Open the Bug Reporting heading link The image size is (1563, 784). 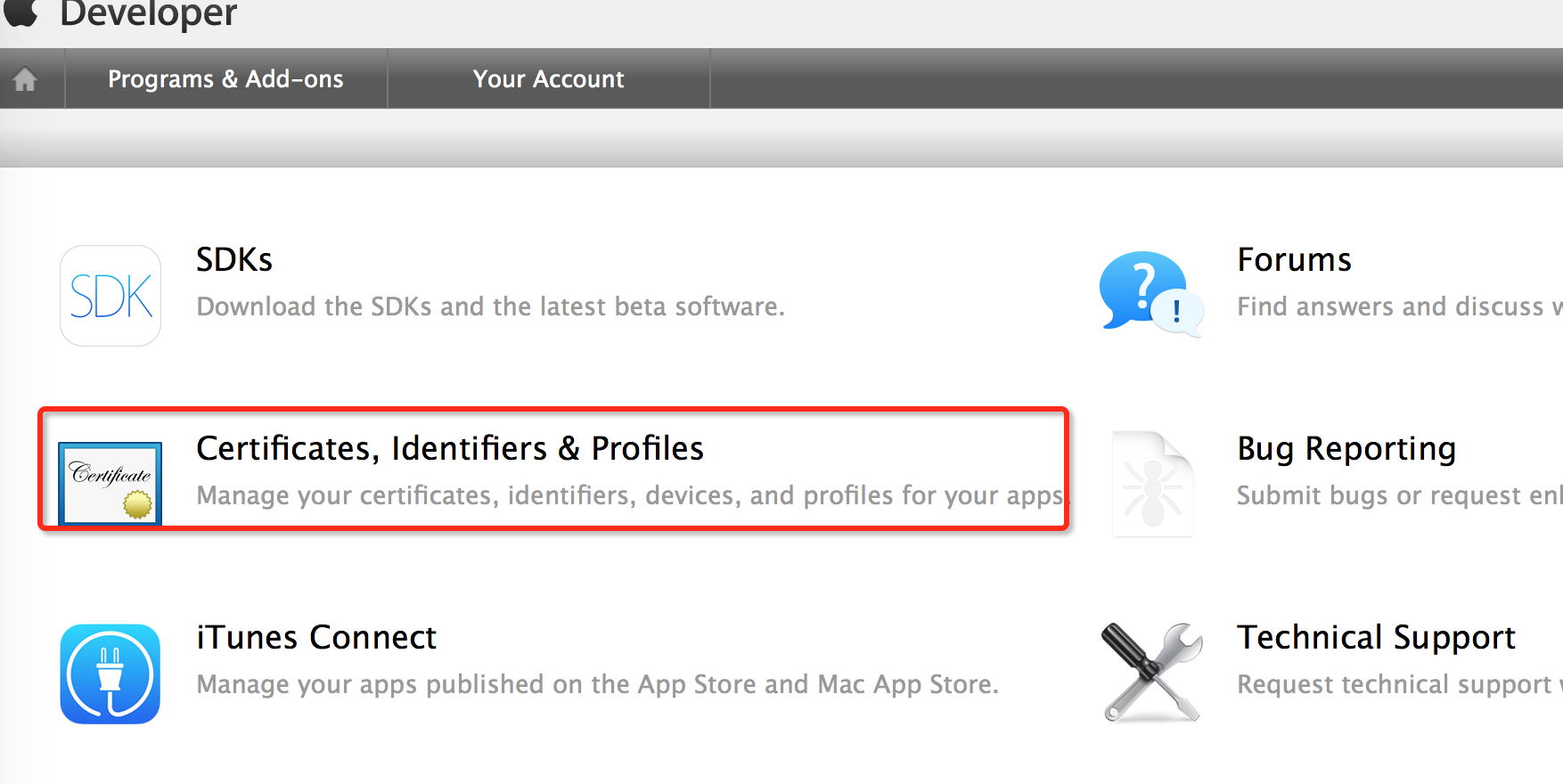pos(1346,449)
